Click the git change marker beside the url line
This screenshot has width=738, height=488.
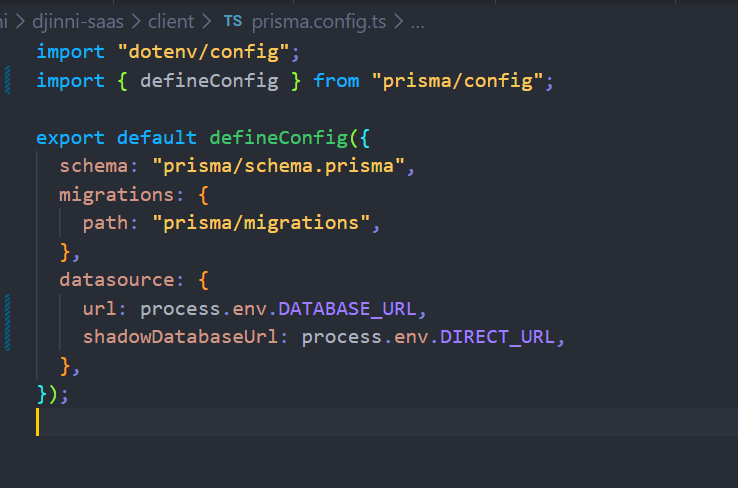[x=7, y=308]
